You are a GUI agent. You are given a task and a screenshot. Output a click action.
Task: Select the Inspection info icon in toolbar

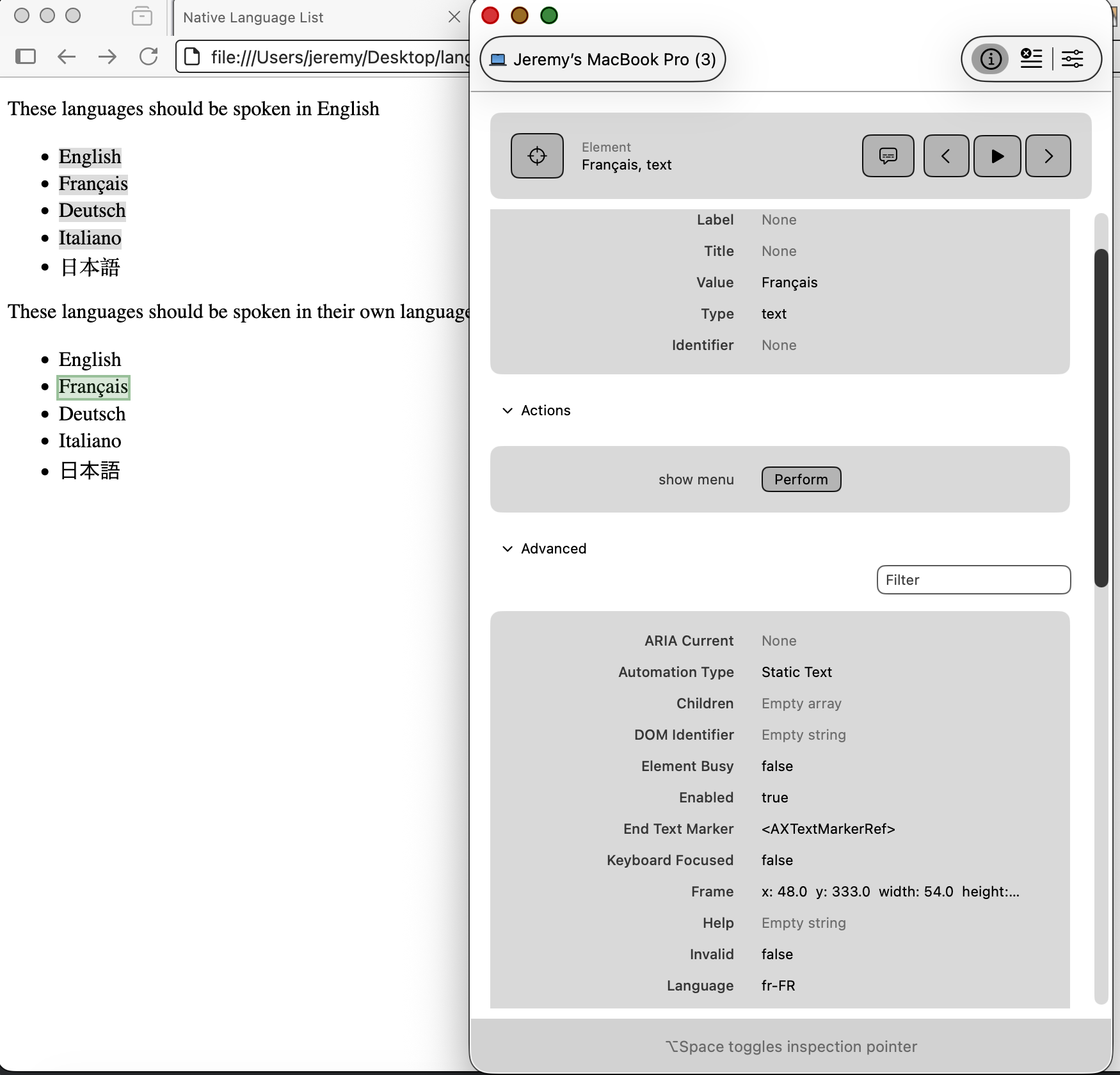pyautogui.click(x=990, y=59)
